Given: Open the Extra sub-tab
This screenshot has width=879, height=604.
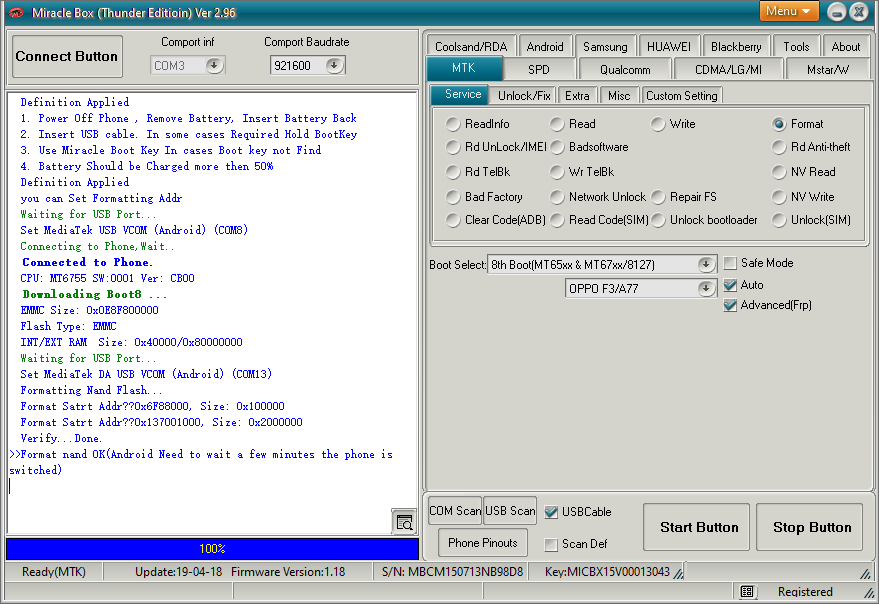Looking at the screenshot, I should [x=577, y=95].
